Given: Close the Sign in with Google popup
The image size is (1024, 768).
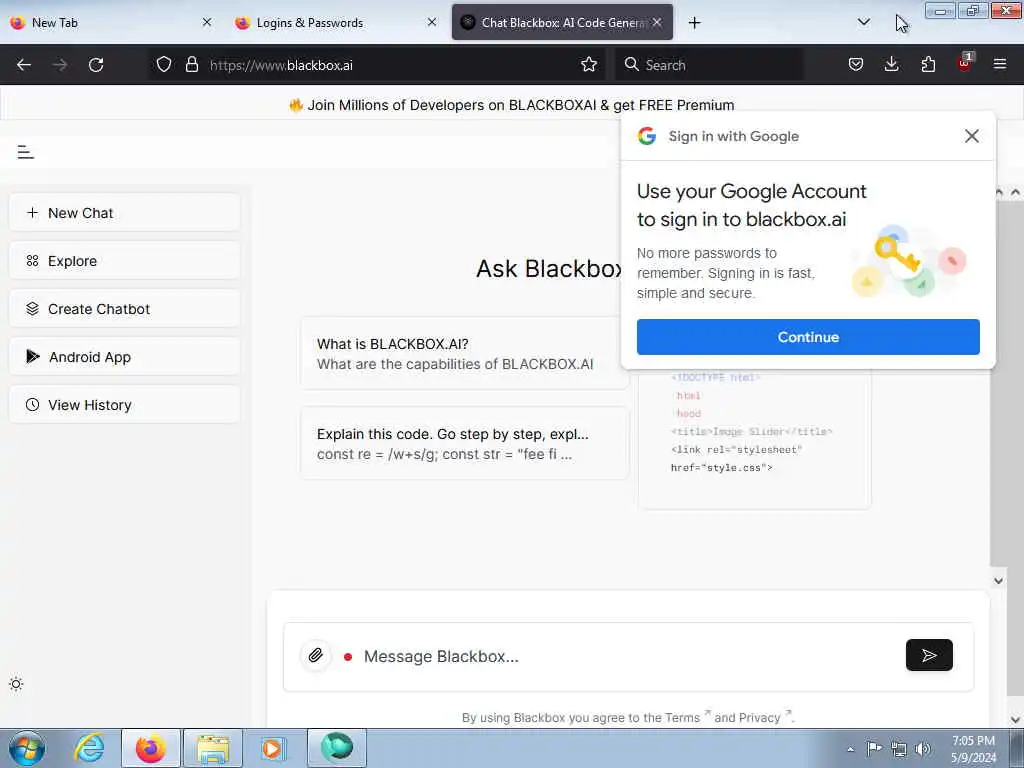Looking at the screenshot, I should 971,136.
